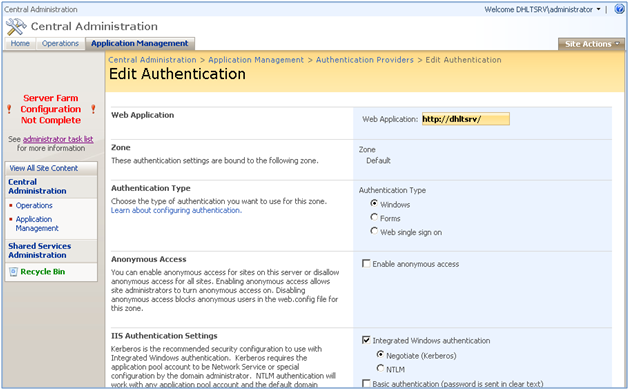Open Operations link in left sidebar
The height and width of the screenshot is (390, 630).
pyautogui.click(x=34, y=206)
